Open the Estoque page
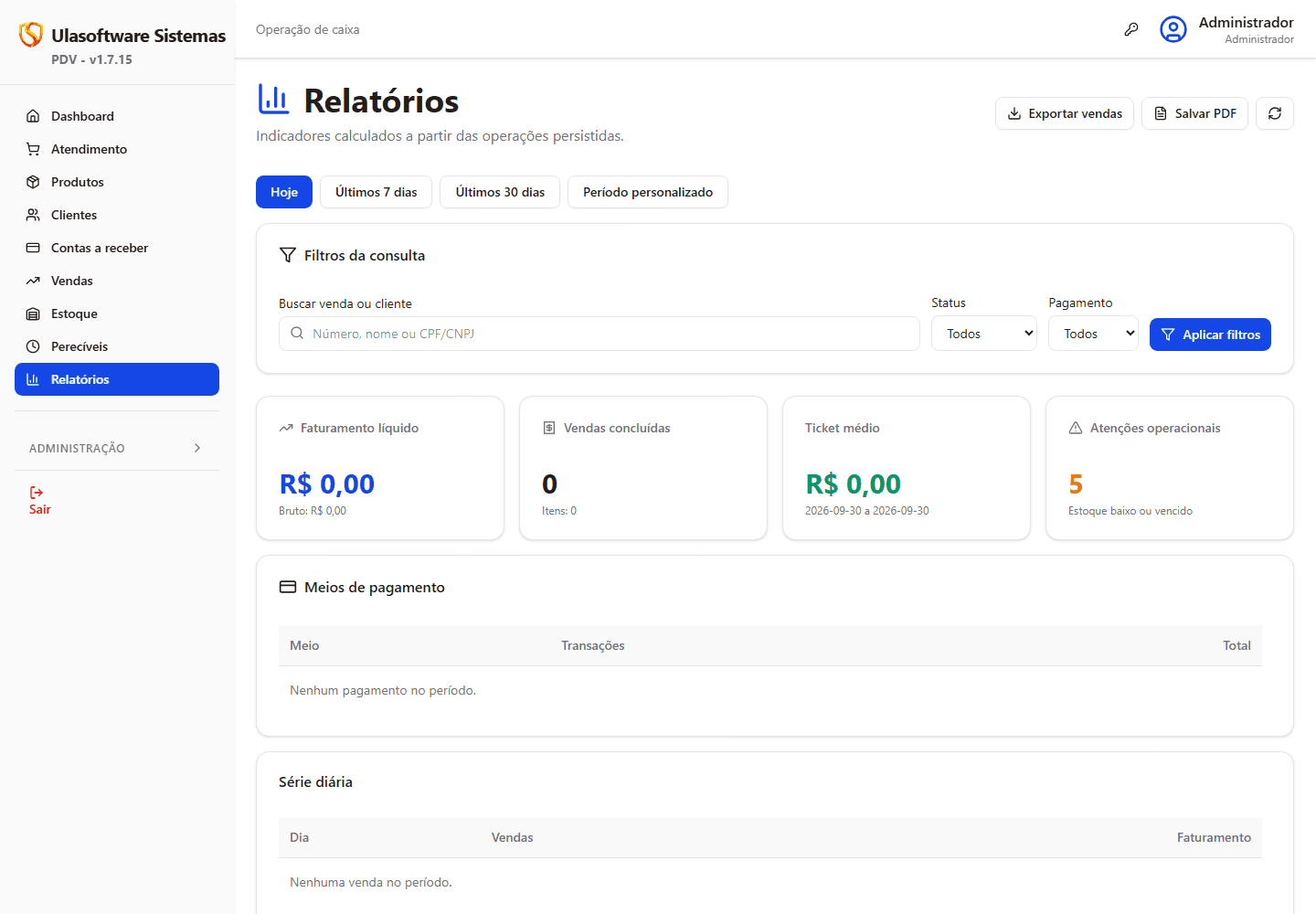Screen dimensions: 1316x914 (117, 314)
